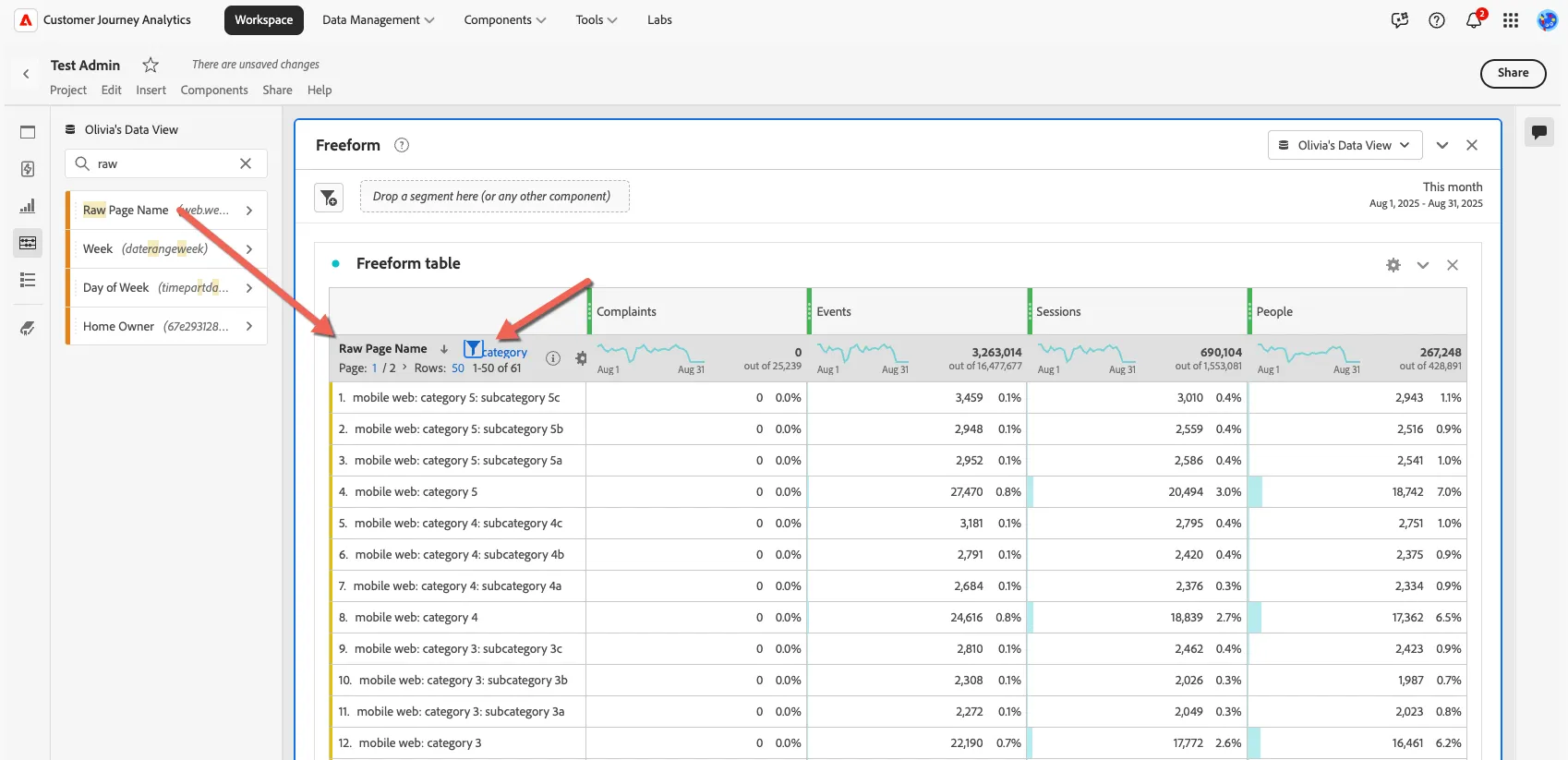The height and width of the screenshot is (760, 1568).
Task: Click the Share button in the top right
Action: click(x=1513, y=73)
